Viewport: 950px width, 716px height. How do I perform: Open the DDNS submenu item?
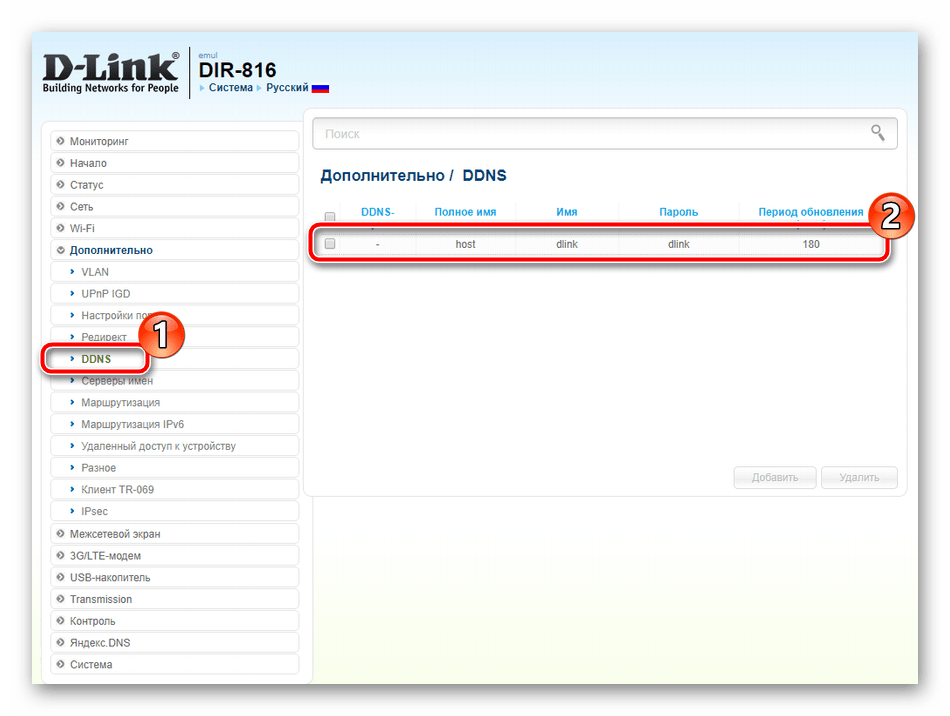pos(174,359)
